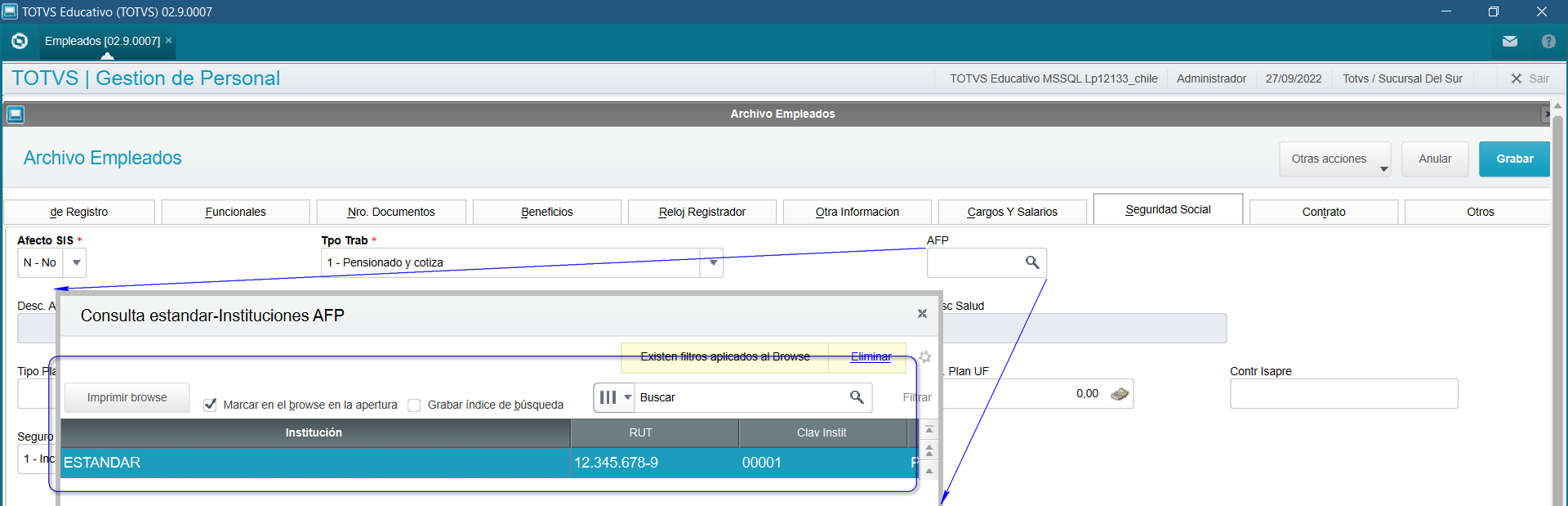Open the mail envelope icon

1510,41
